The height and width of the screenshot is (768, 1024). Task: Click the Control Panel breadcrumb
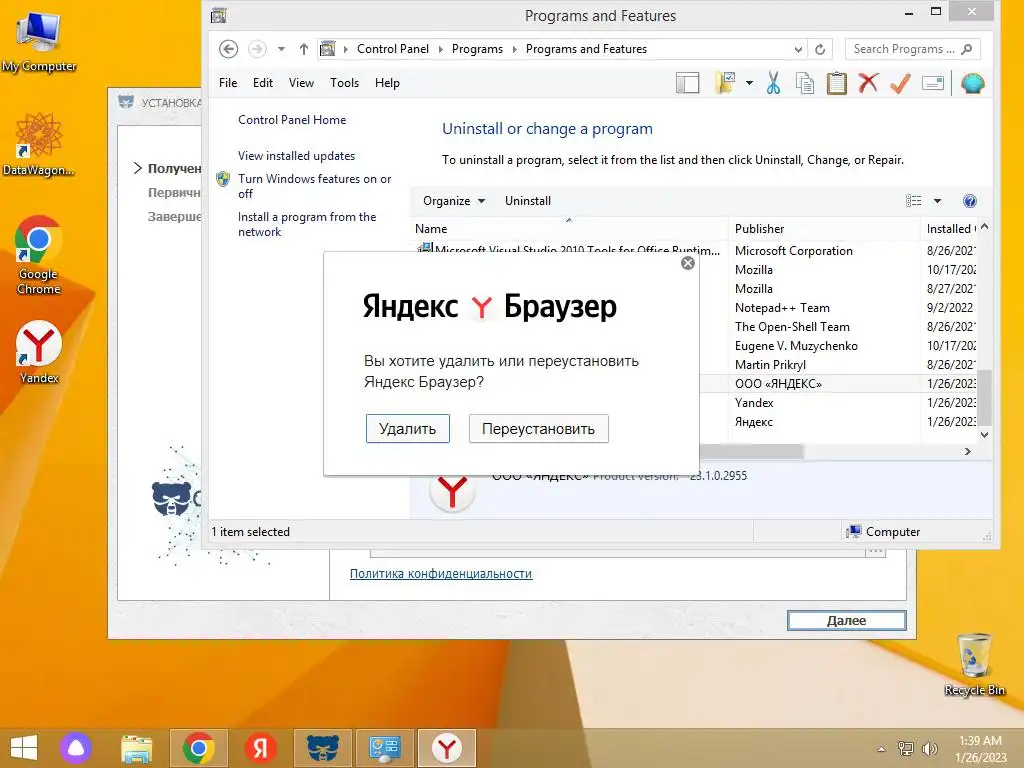point(392,49)
